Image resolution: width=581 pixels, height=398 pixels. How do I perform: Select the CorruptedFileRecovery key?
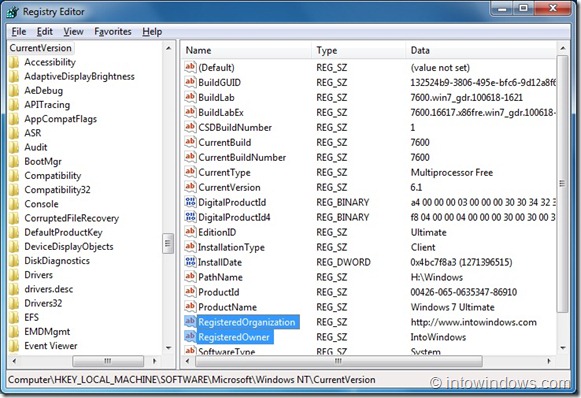coord(72,218)
